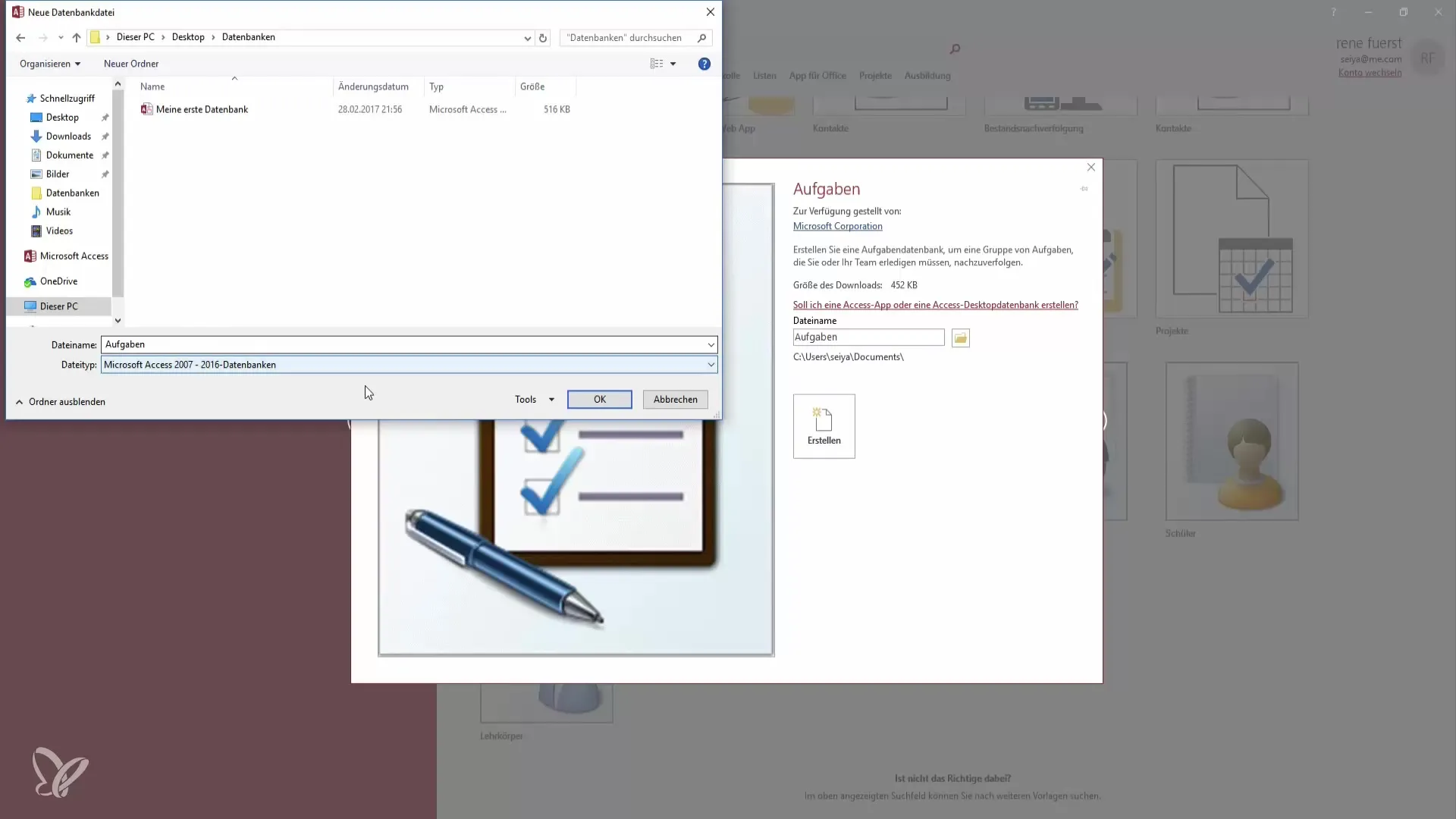Click Dieser PC in the address breadcrumb
1456x819 pixels.
pos(135,37)
